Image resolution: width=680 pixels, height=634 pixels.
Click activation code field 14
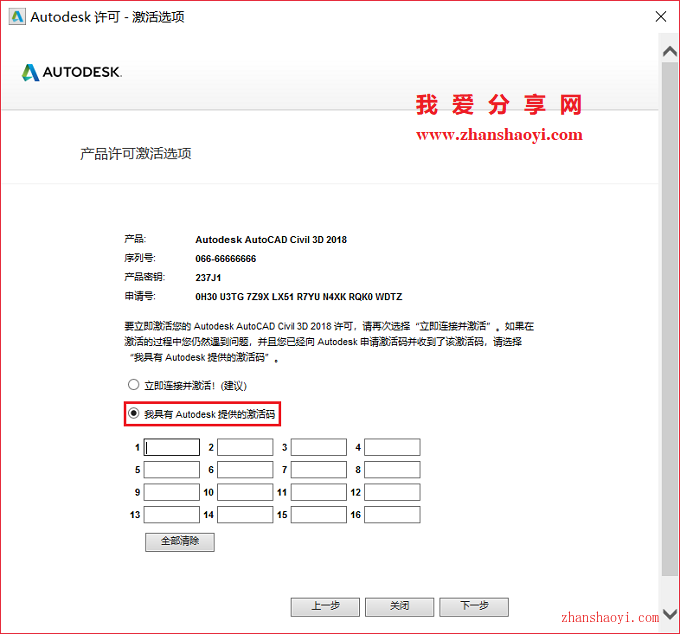pyautogui.click(x=245, y=515)
